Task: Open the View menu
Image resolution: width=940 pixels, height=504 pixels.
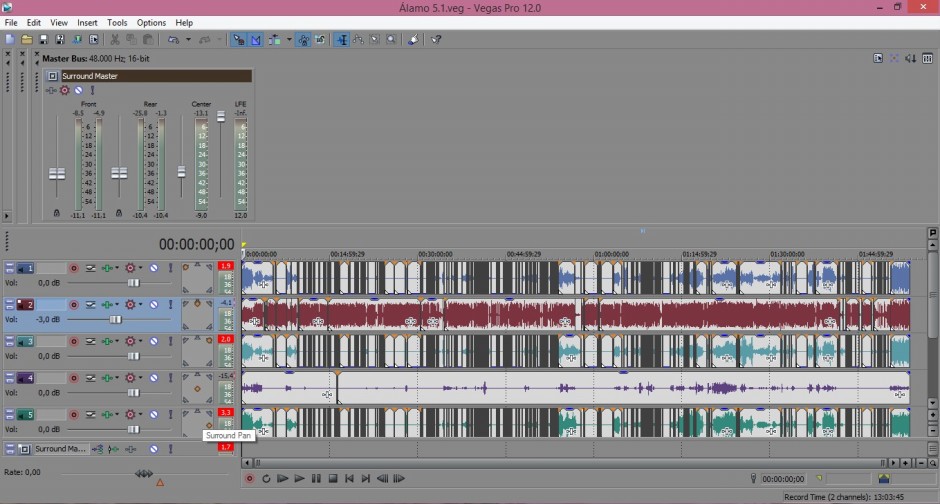Action: click(x=59, y=23)
